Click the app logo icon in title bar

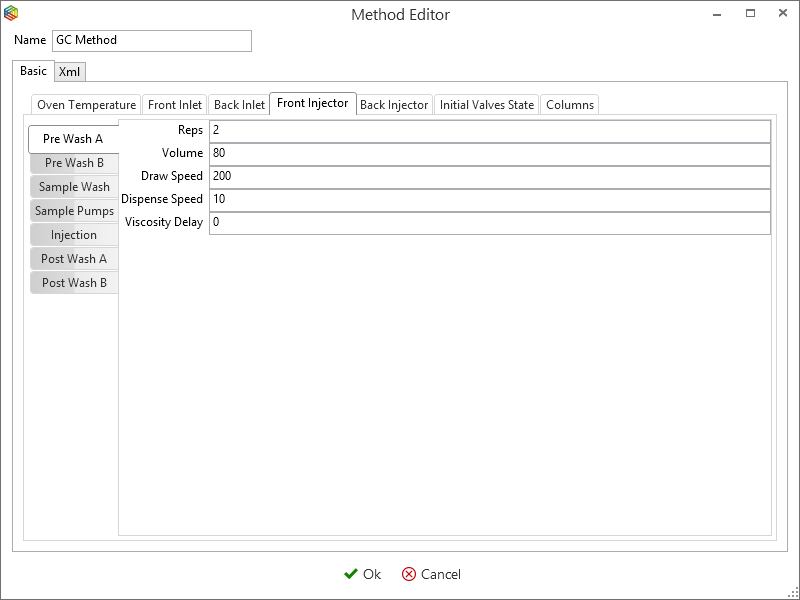click(x=11, y=14)
